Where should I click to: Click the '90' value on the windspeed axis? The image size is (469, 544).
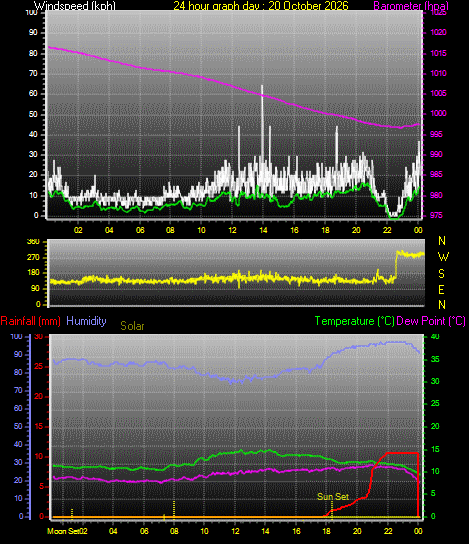33,33
